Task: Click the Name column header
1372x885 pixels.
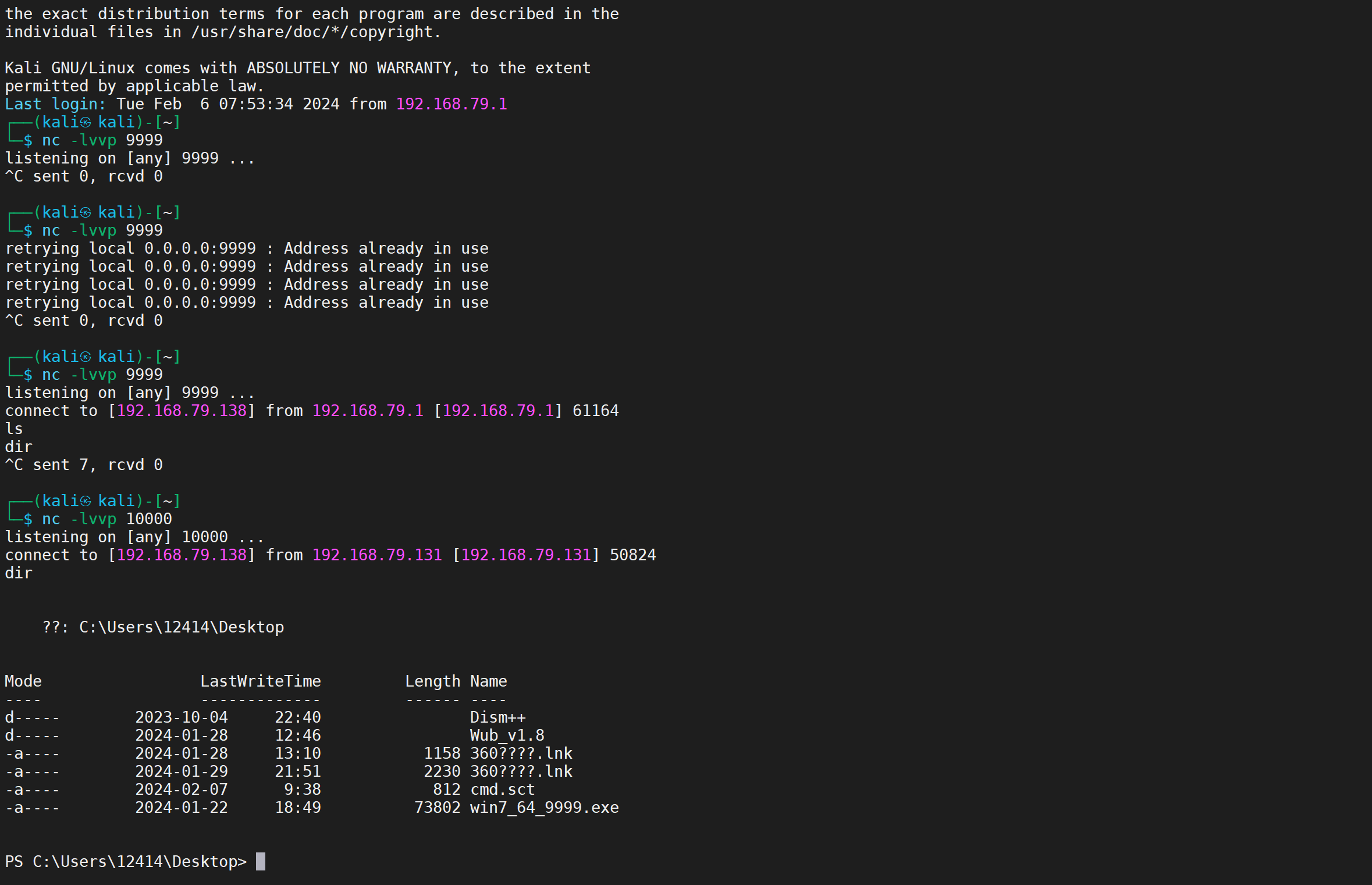Action: tap(488, 681)
